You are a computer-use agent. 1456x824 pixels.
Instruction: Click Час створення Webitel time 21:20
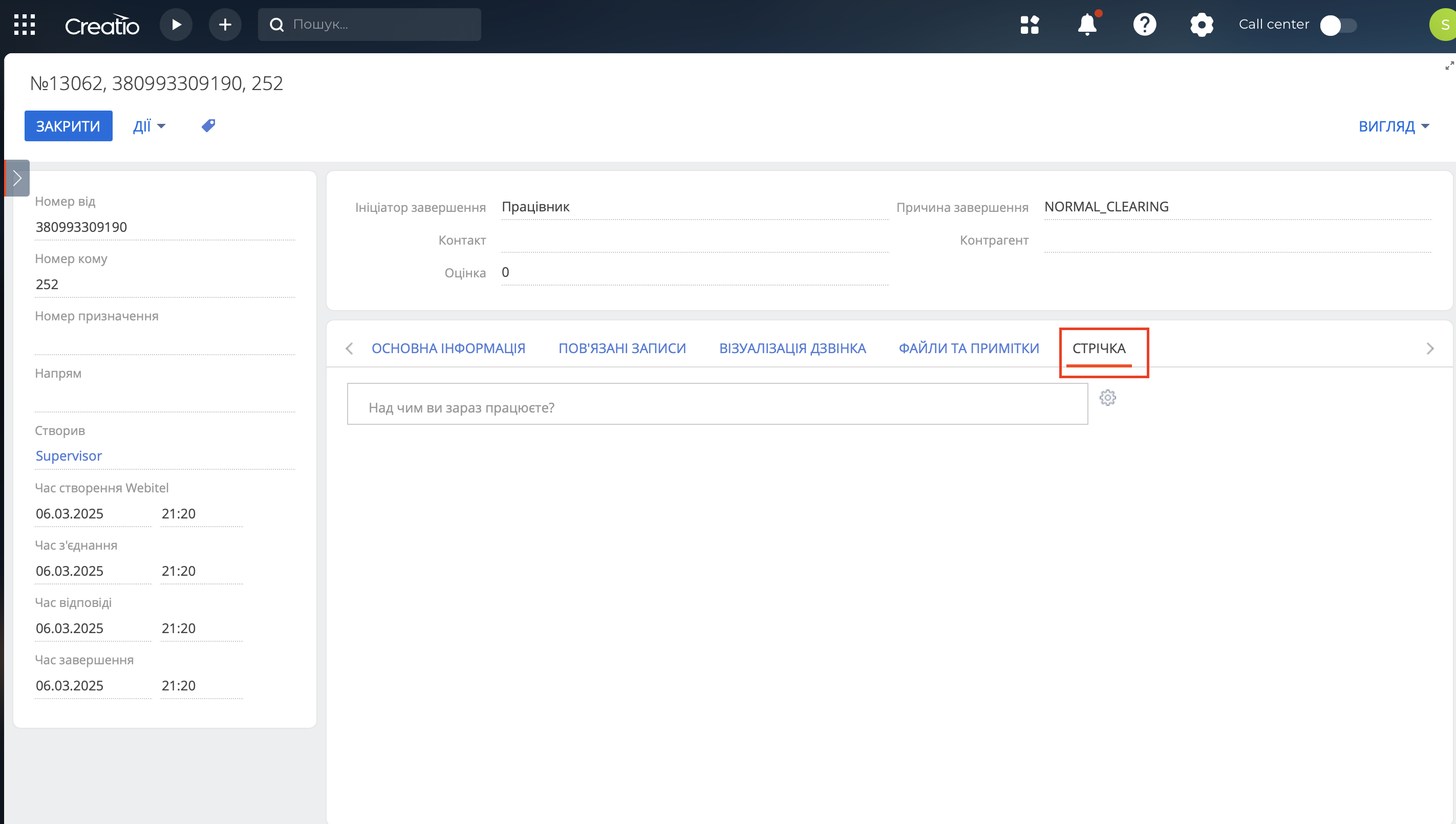pyautogui.click(x=202, y=513)
